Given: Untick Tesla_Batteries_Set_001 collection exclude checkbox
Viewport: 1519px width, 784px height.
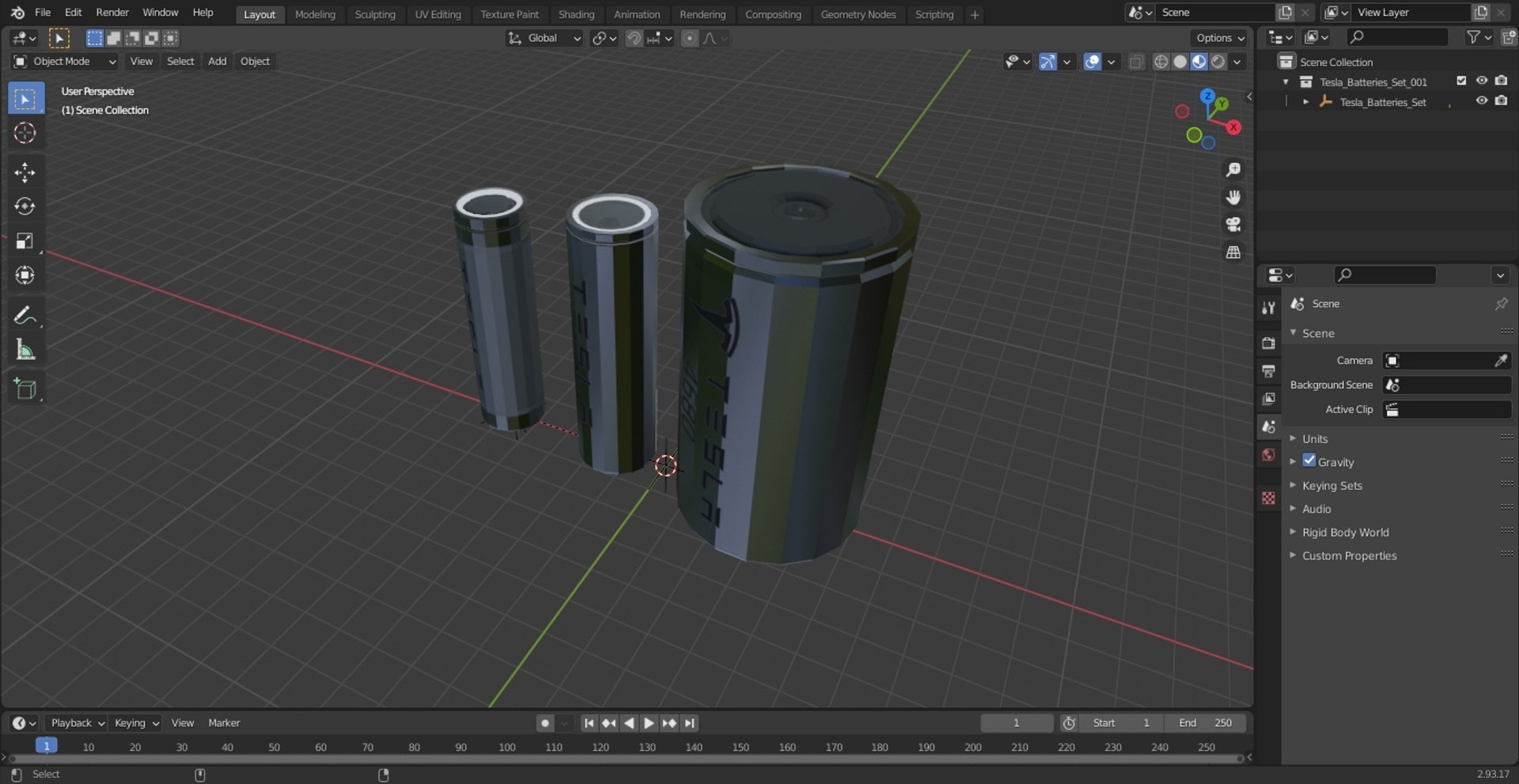Looking at the screenshot, I should pyautogui.click(x=1461, y=81).
